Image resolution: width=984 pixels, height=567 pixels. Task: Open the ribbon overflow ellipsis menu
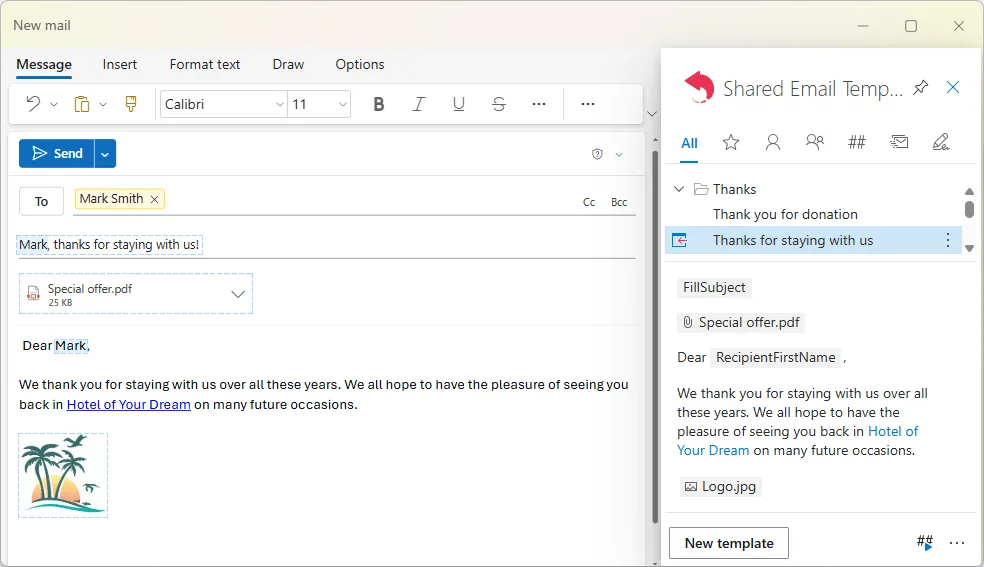click(x=588, y=104)
